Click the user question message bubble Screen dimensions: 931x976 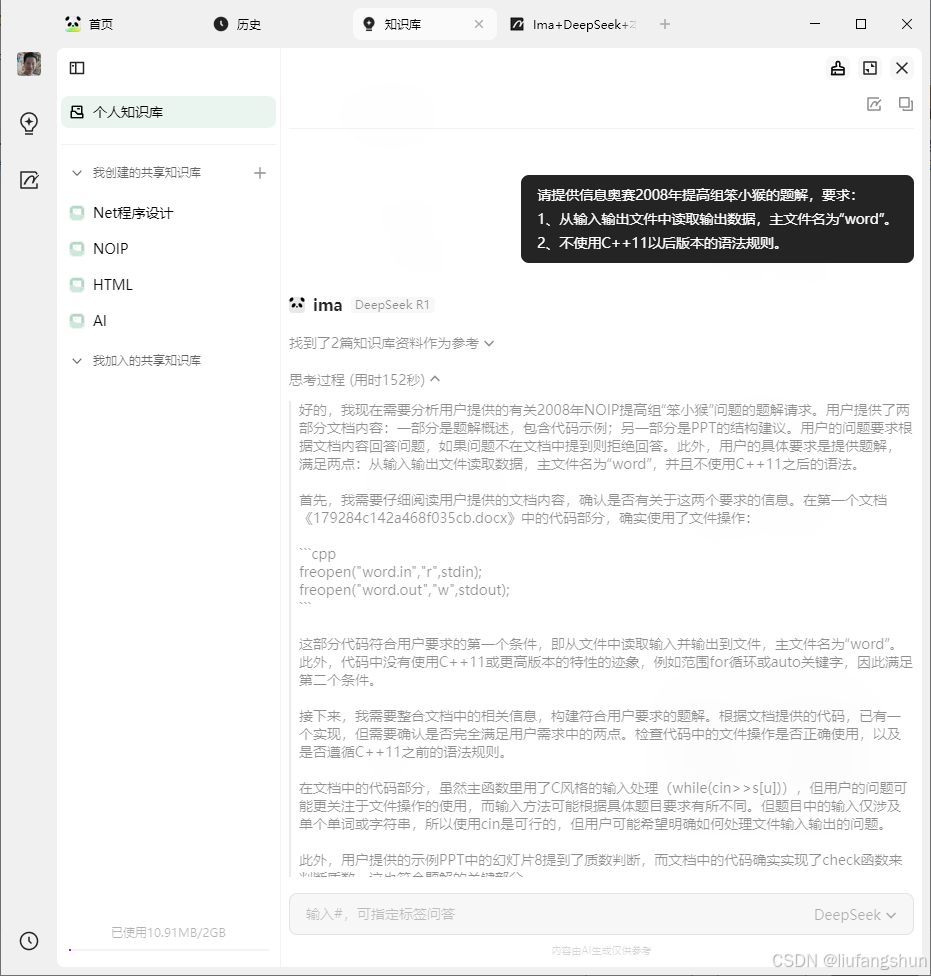[x=717, y=219]
